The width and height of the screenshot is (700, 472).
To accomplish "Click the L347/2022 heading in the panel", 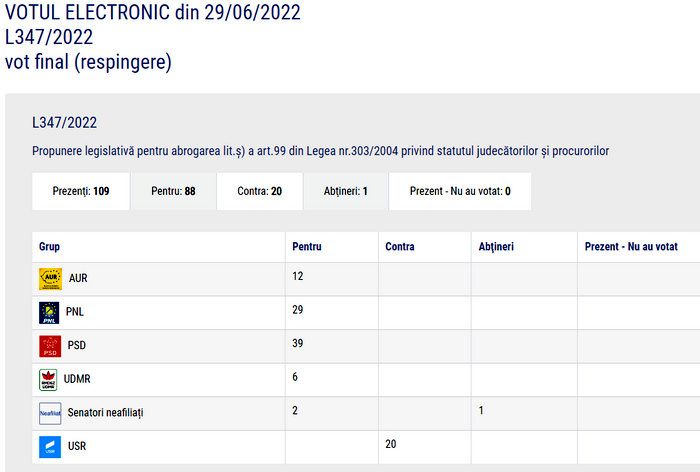I will coord(64,122).
